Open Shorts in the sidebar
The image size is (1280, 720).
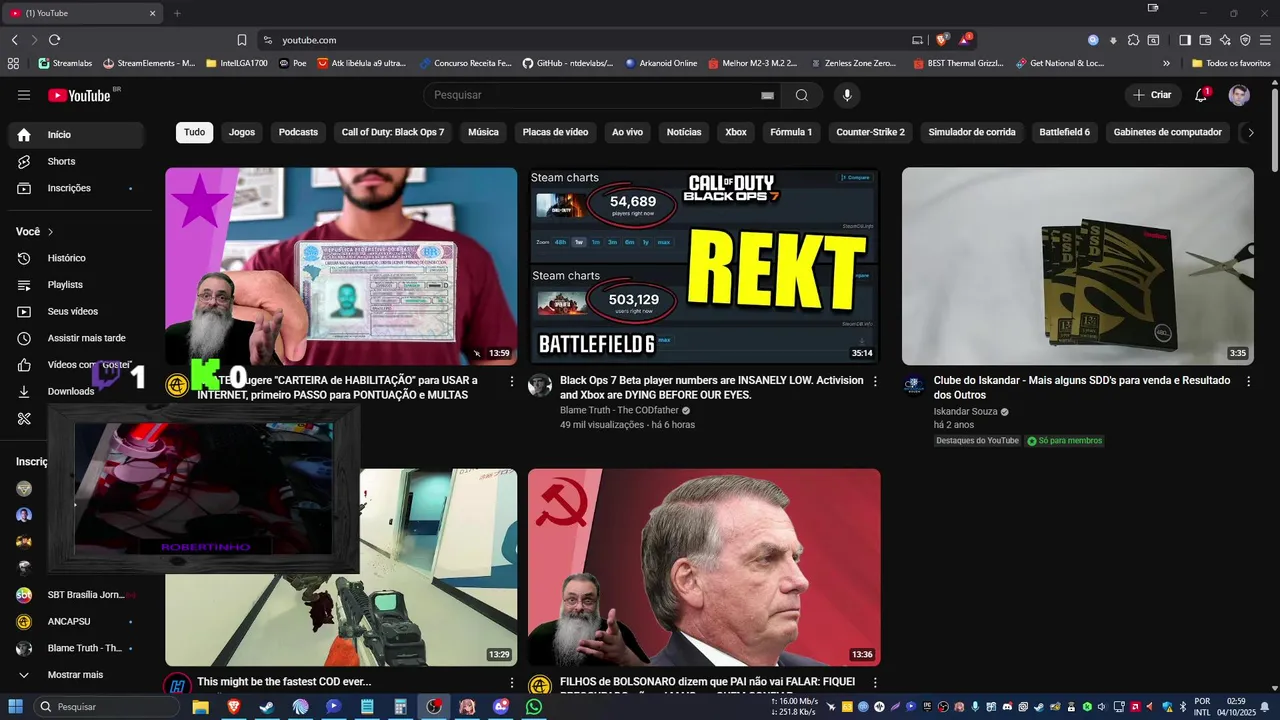76,161
